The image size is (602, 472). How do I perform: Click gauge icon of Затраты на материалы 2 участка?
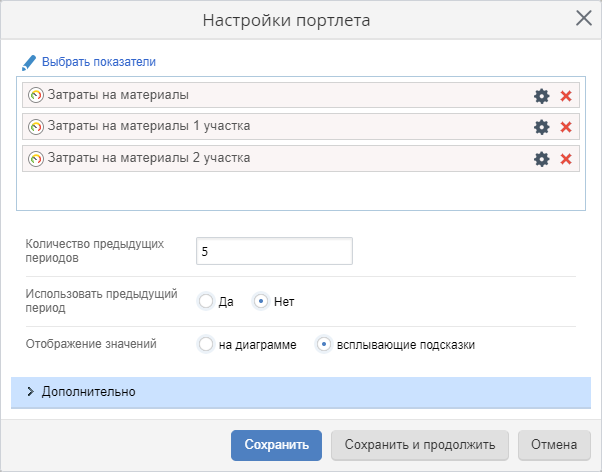pyautogui.click(x=36, y=159)
